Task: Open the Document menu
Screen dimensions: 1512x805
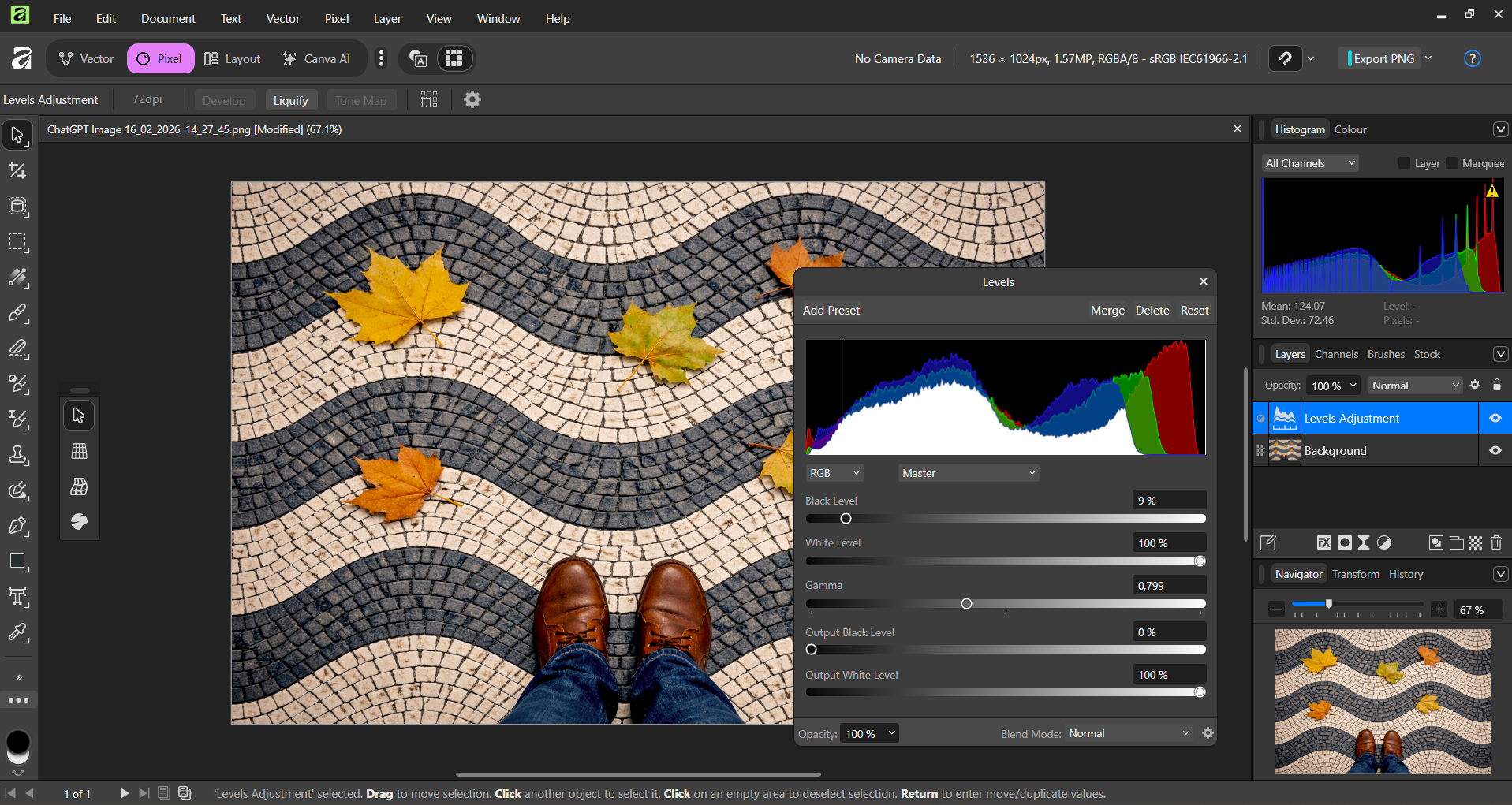Action: coord(168,18)
